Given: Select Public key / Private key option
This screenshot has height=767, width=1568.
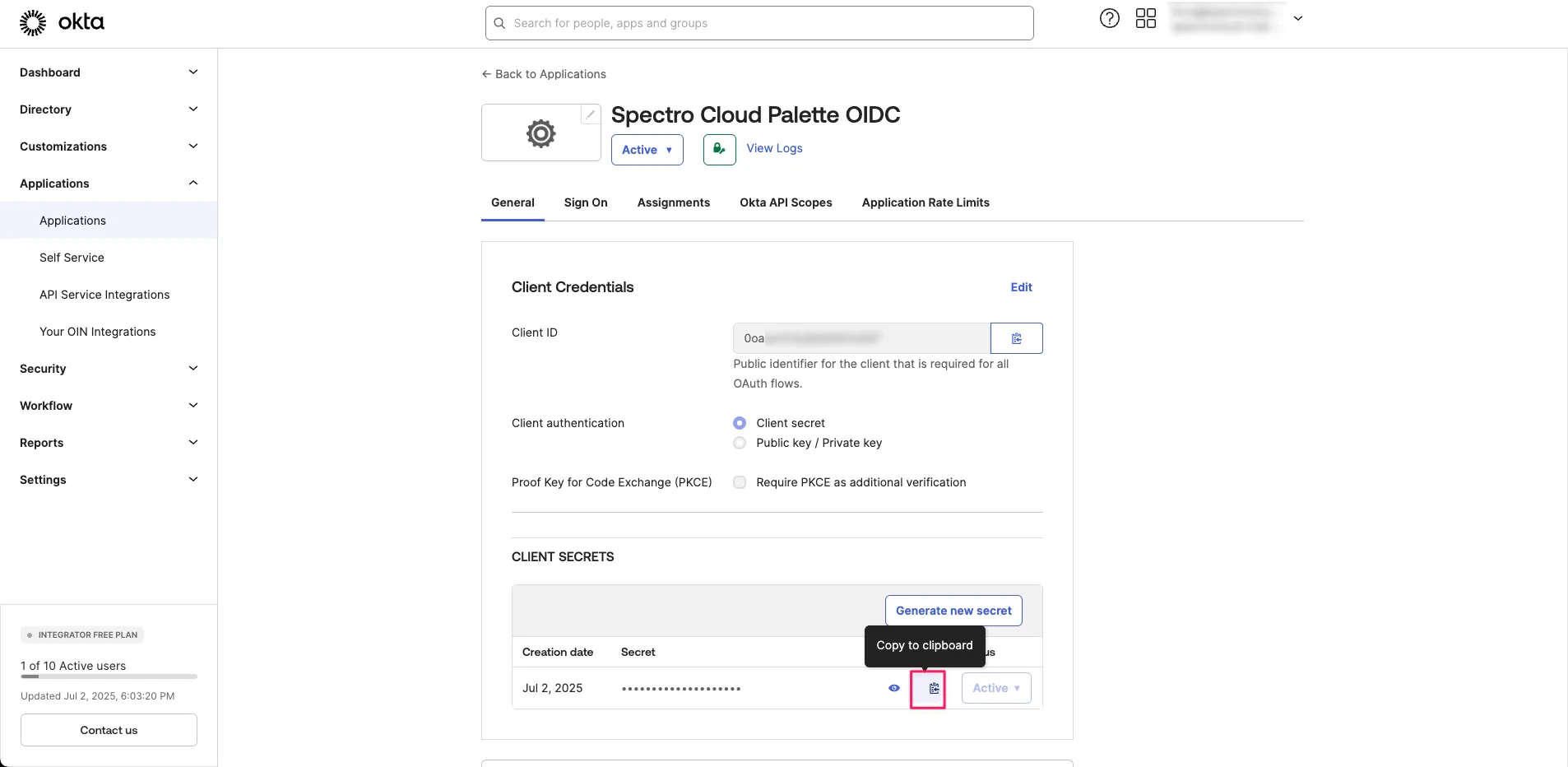Looking at the screenshot, I should coord(740,443).
